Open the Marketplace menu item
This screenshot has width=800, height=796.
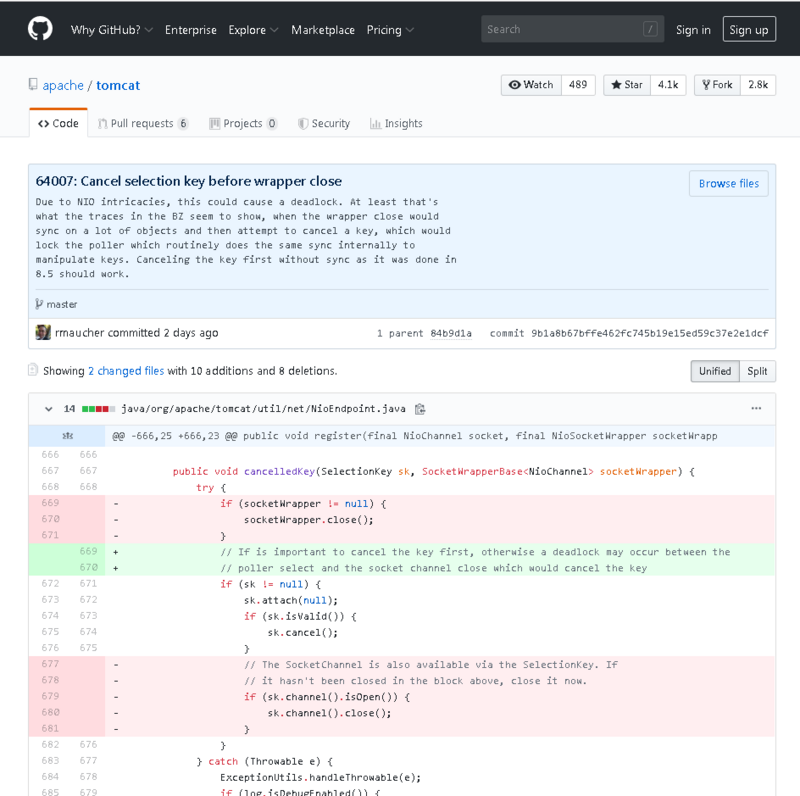click(323, 30)
